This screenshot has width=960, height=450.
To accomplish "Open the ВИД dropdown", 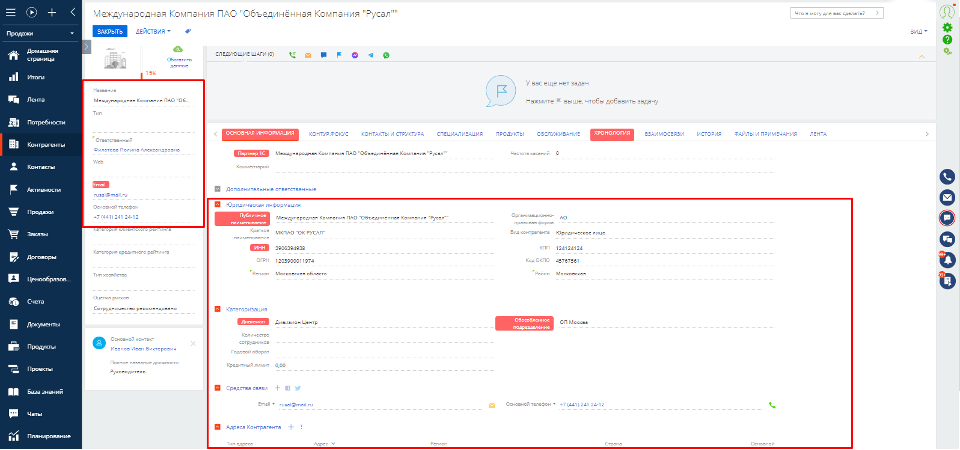I will tap(918, 31).
